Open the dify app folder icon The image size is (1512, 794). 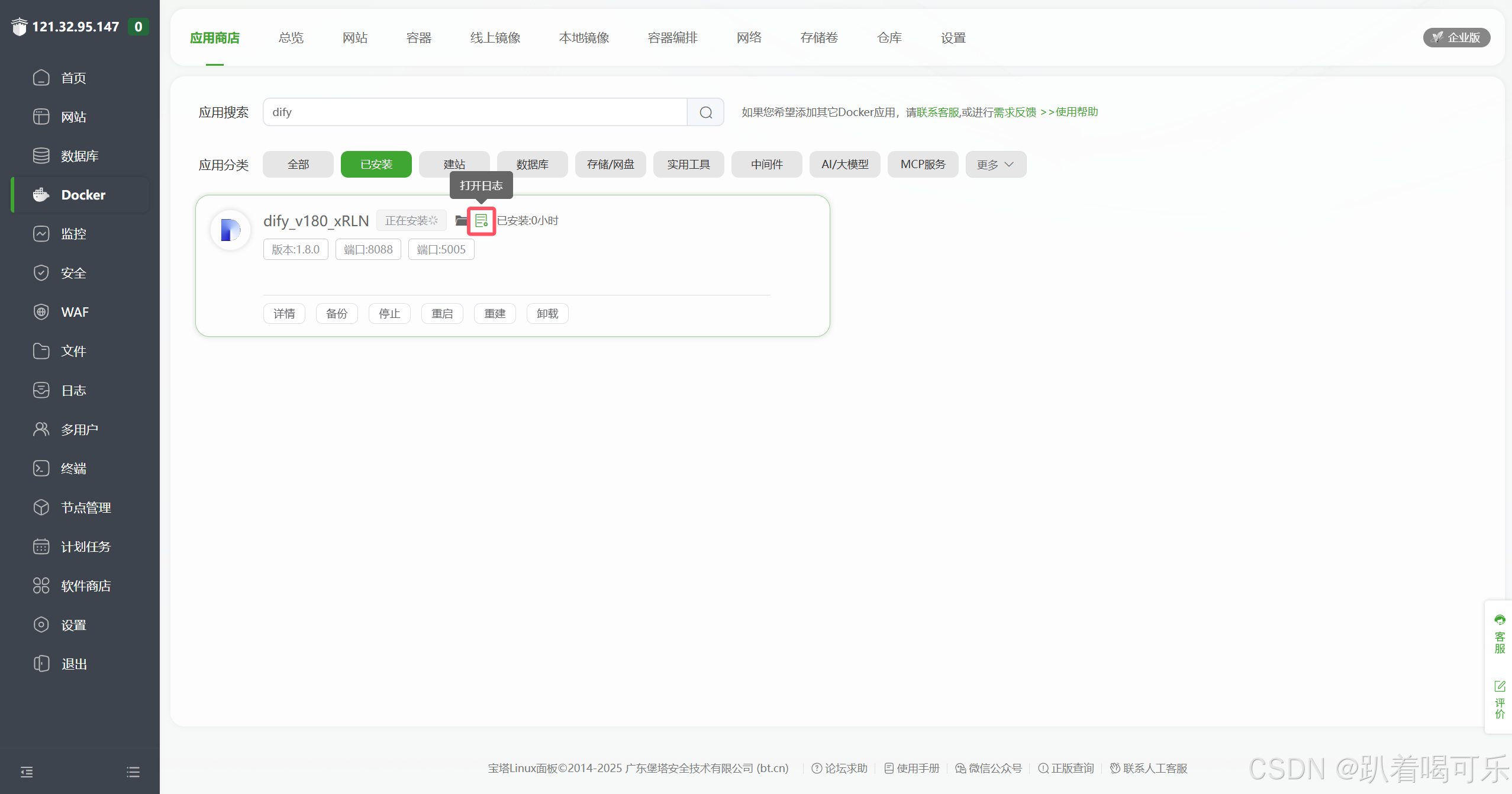461,221
